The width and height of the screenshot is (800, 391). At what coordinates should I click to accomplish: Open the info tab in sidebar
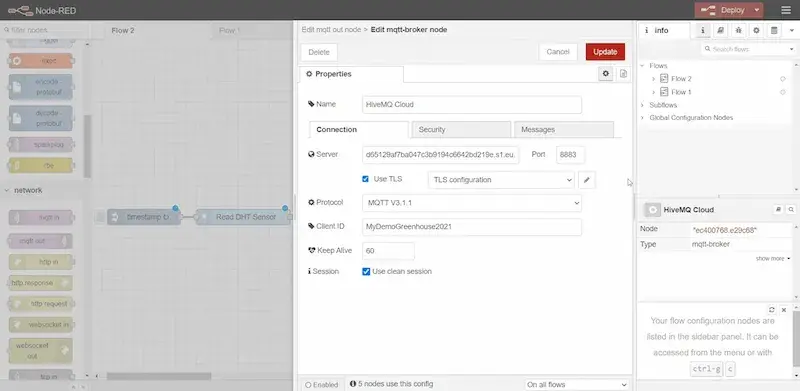click(663, 31)
